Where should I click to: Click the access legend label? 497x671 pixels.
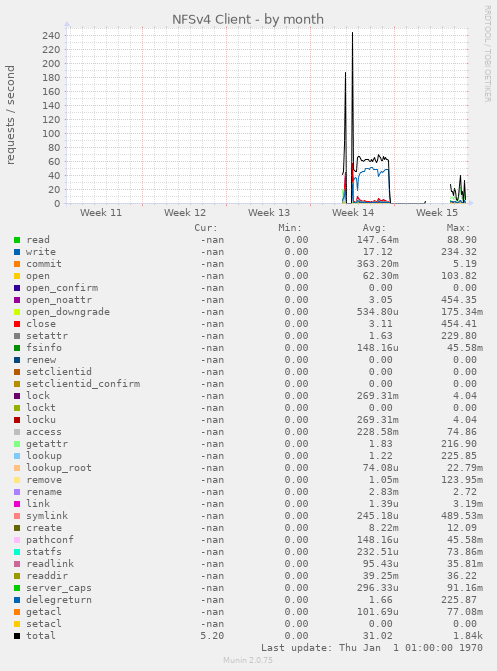(44, 432)
